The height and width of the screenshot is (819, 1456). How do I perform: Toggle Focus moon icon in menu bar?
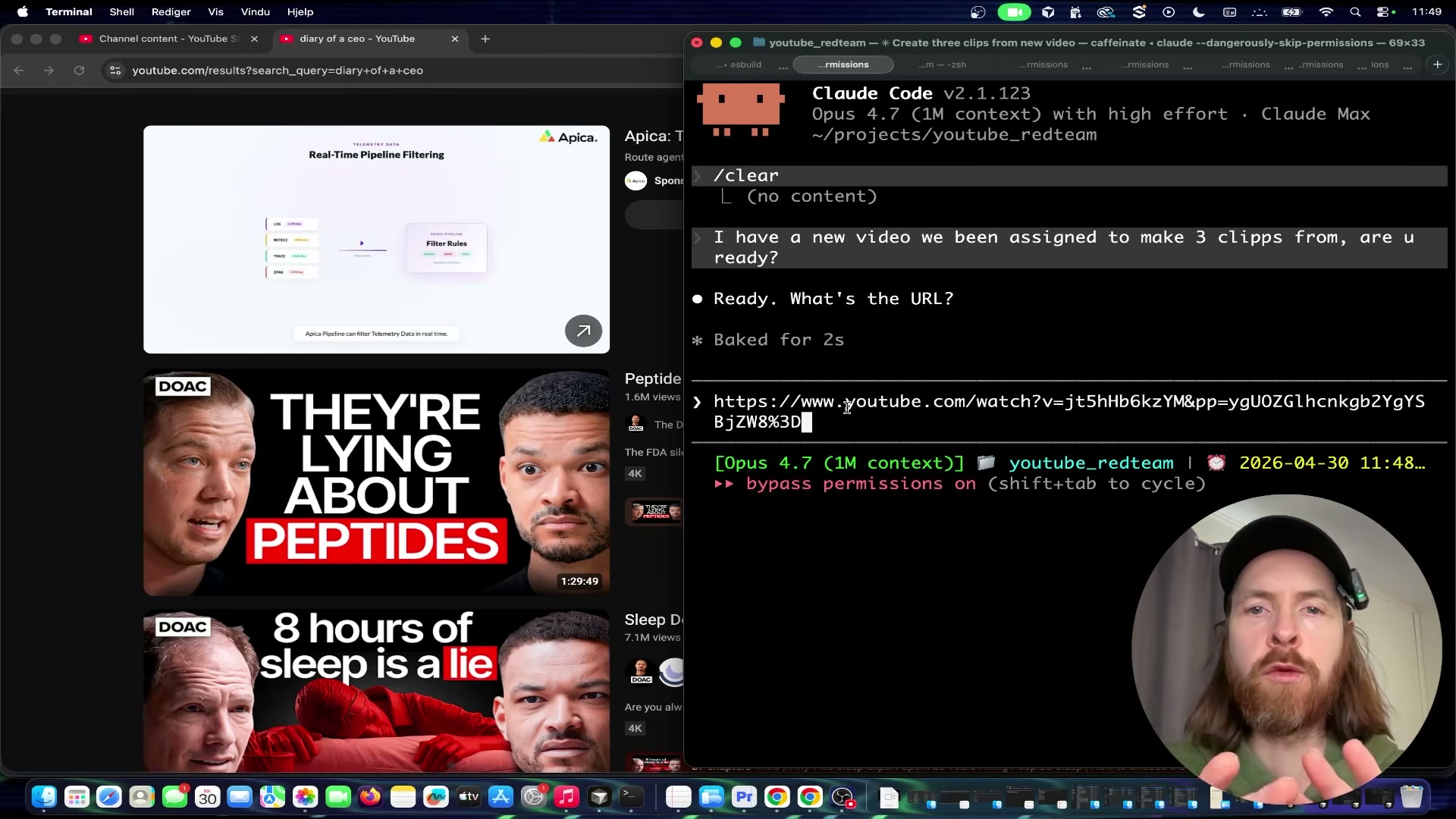point(1199,11)
